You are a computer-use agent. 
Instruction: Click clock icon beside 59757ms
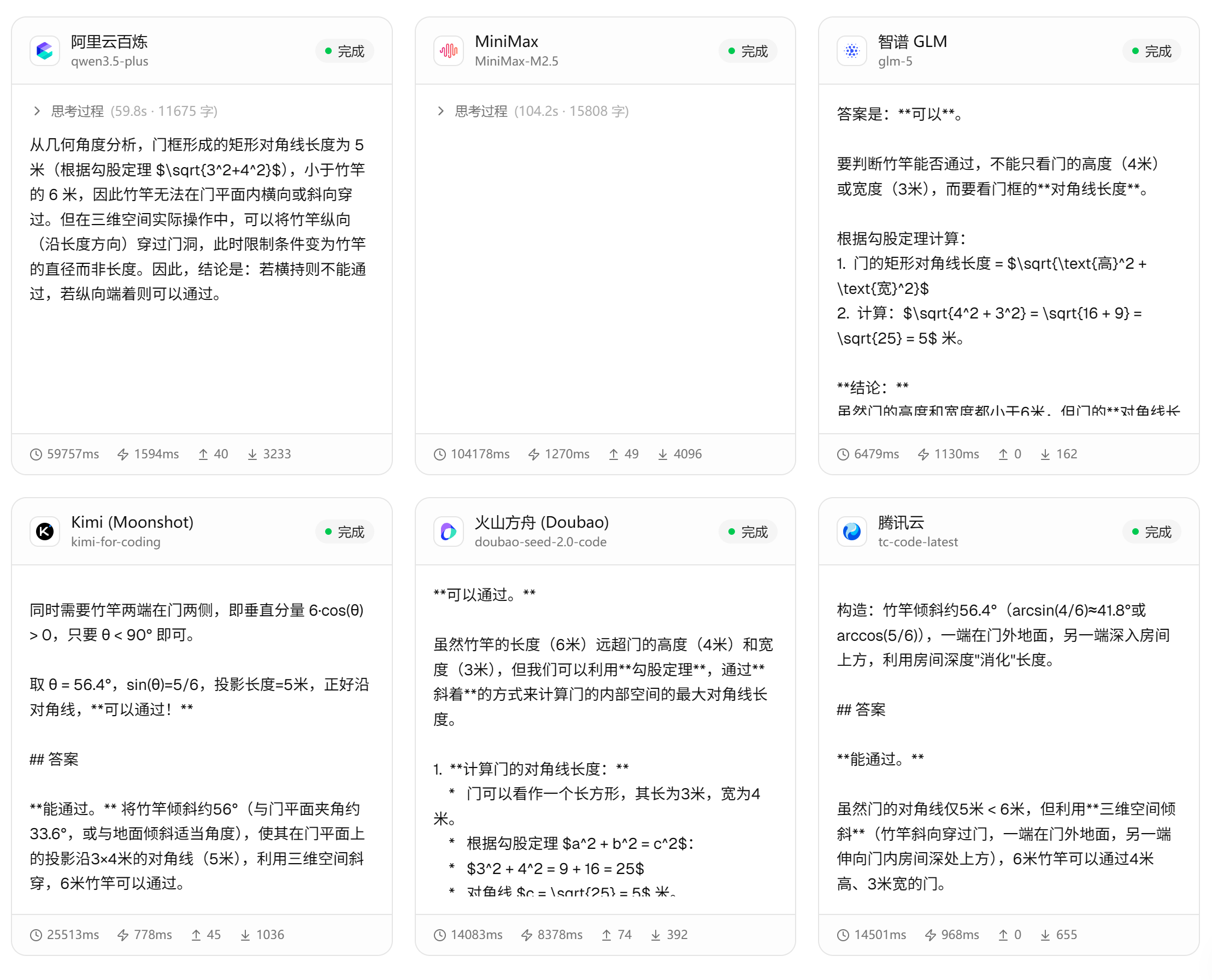pos(36,454)
